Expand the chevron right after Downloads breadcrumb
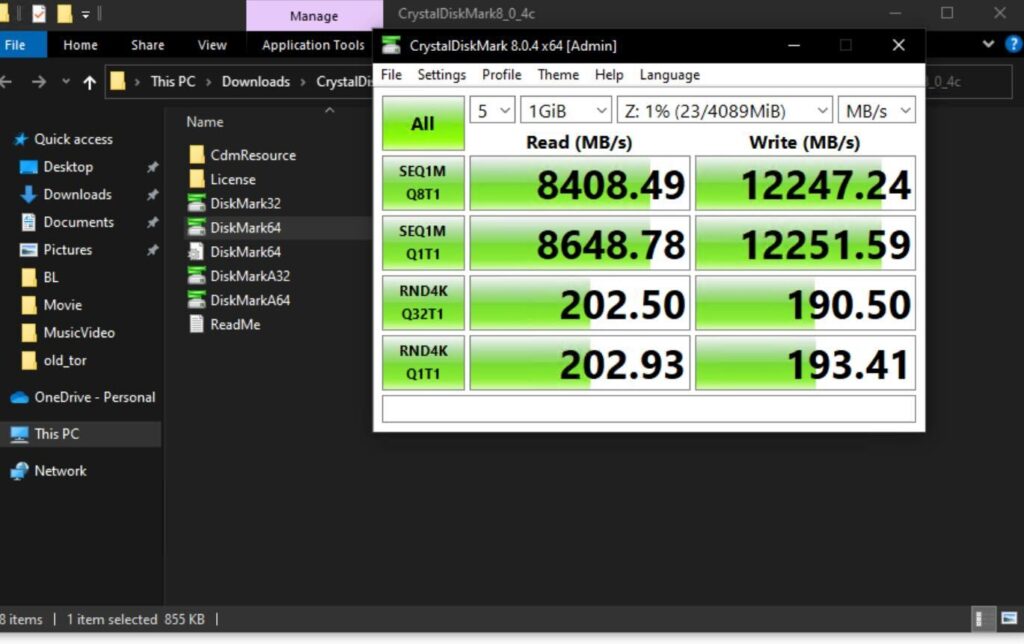 pyautogui.click(x=303, y=82)
